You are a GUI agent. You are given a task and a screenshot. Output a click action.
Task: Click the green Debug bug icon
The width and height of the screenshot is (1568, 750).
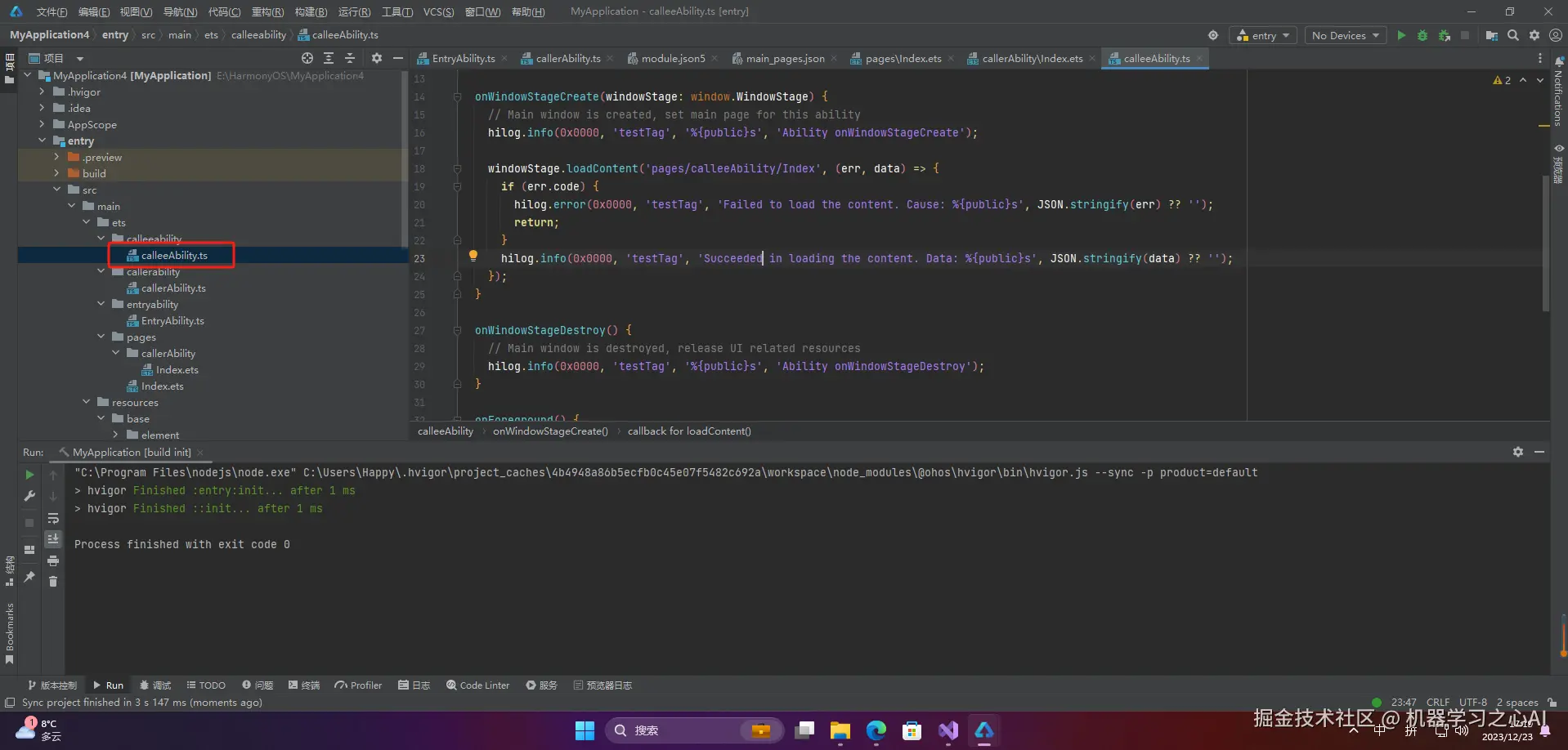1422,35
